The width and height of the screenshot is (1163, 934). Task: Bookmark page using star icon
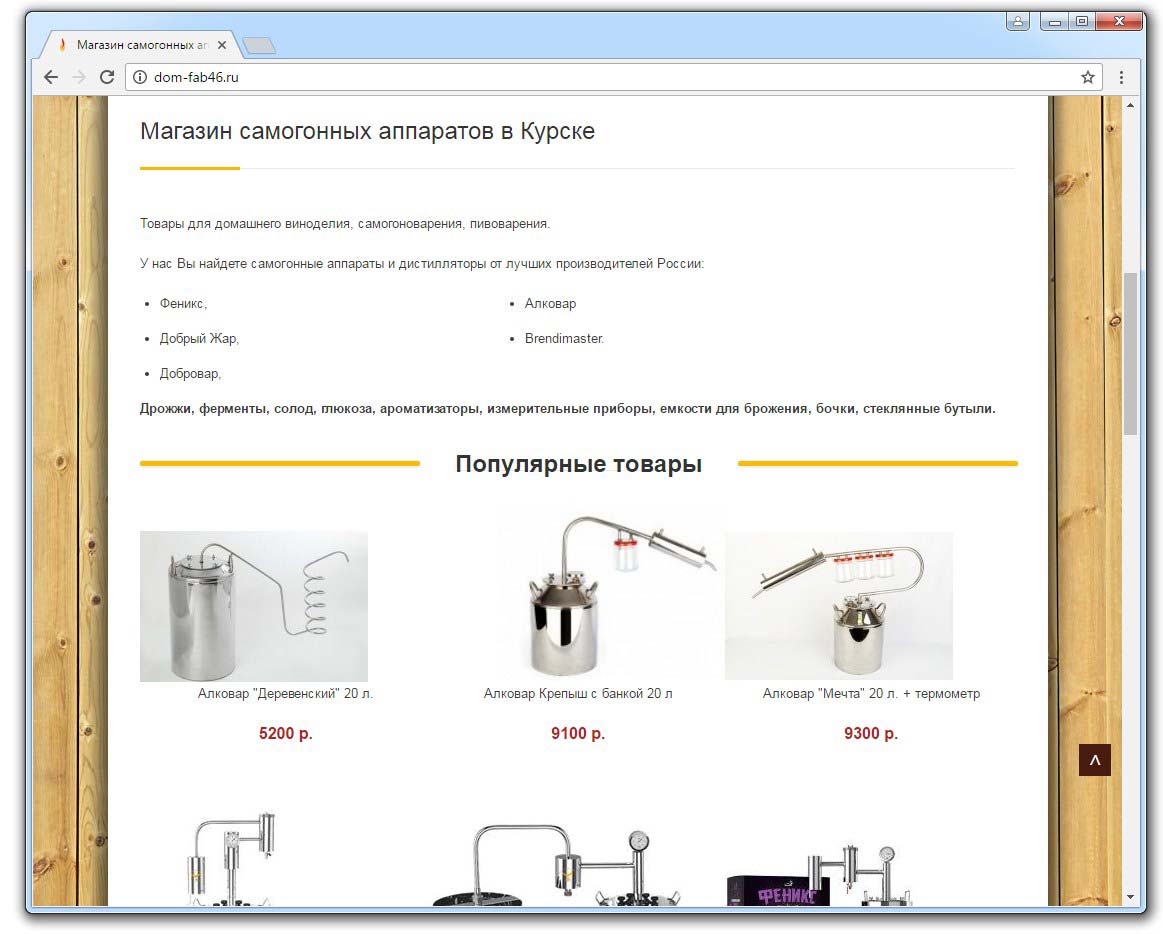coord(1088,77)
